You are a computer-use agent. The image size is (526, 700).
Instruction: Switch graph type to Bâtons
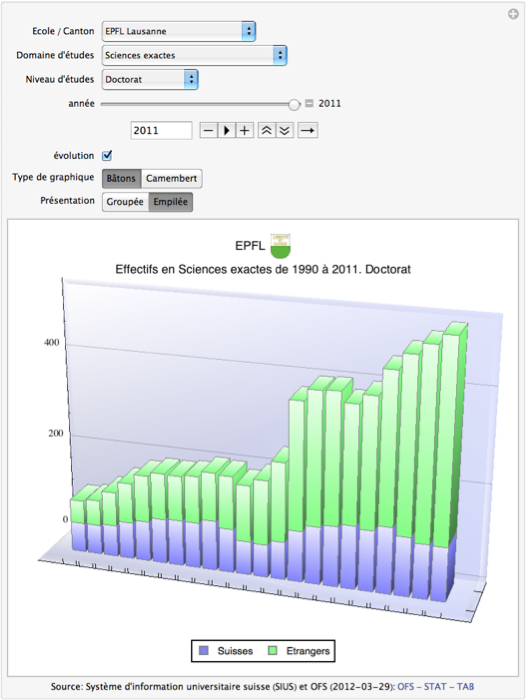click(121, 179)
